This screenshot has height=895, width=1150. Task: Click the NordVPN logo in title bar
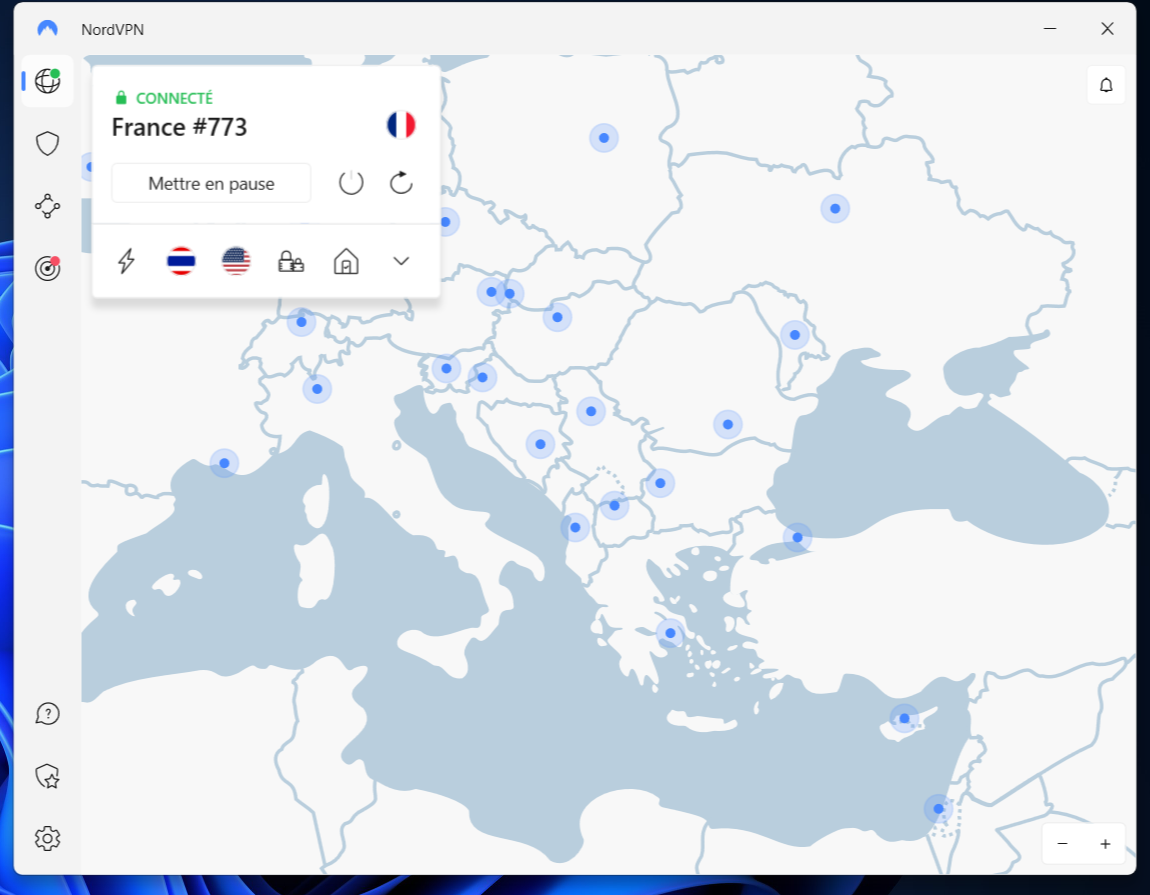(48, 29)
